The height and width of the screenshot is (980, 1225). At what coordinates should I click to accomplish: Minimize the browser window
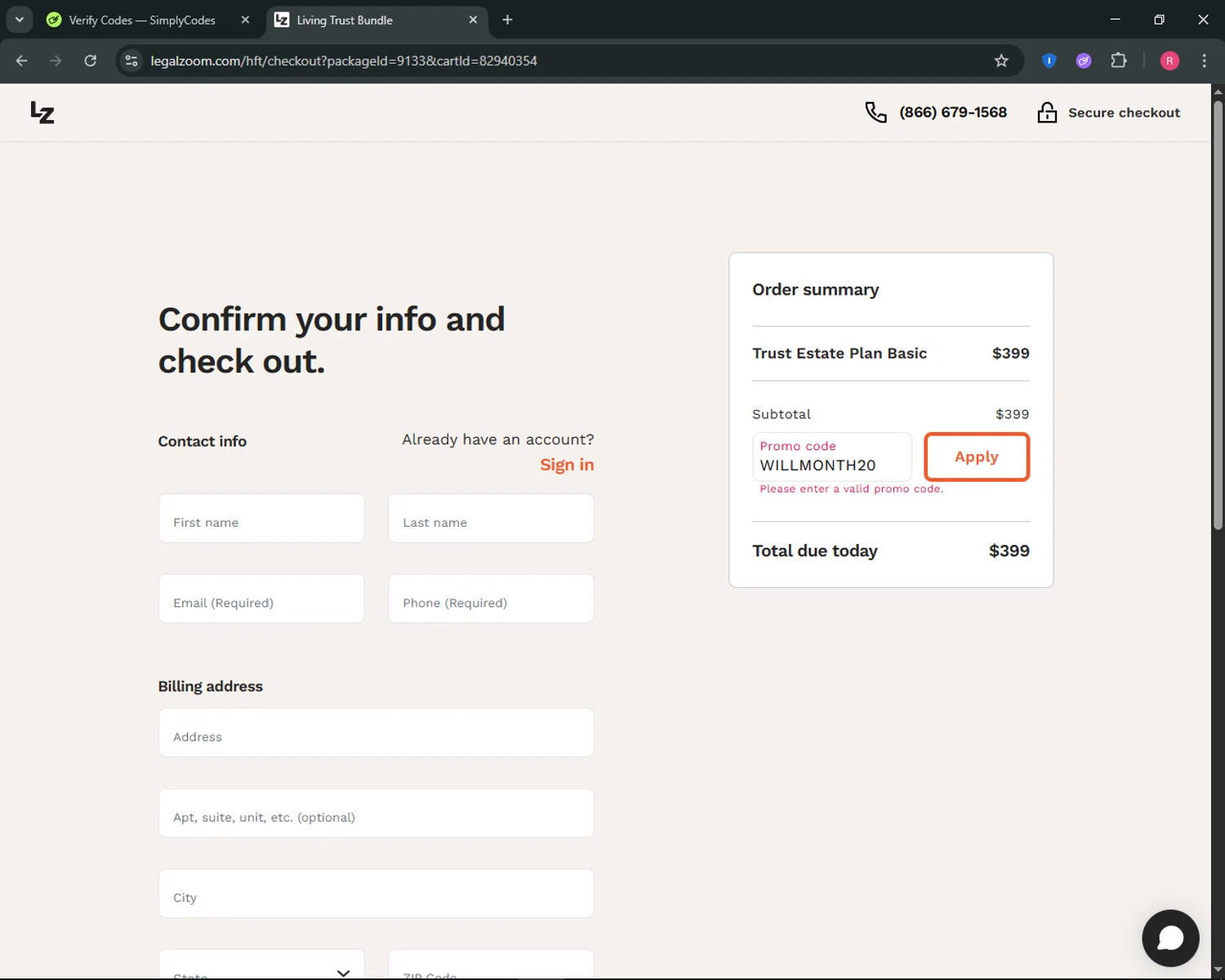pos(1115,20)
